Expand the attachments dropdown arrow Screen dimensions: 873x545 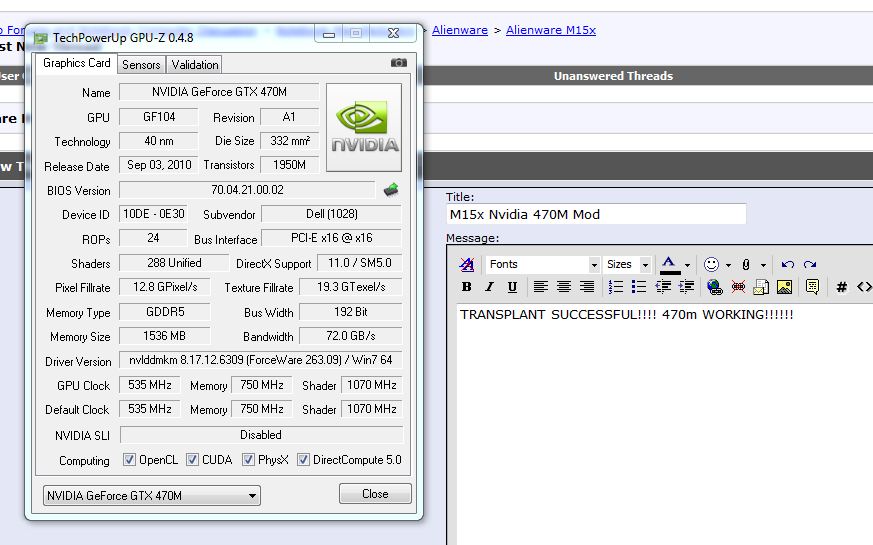[763, 265]
